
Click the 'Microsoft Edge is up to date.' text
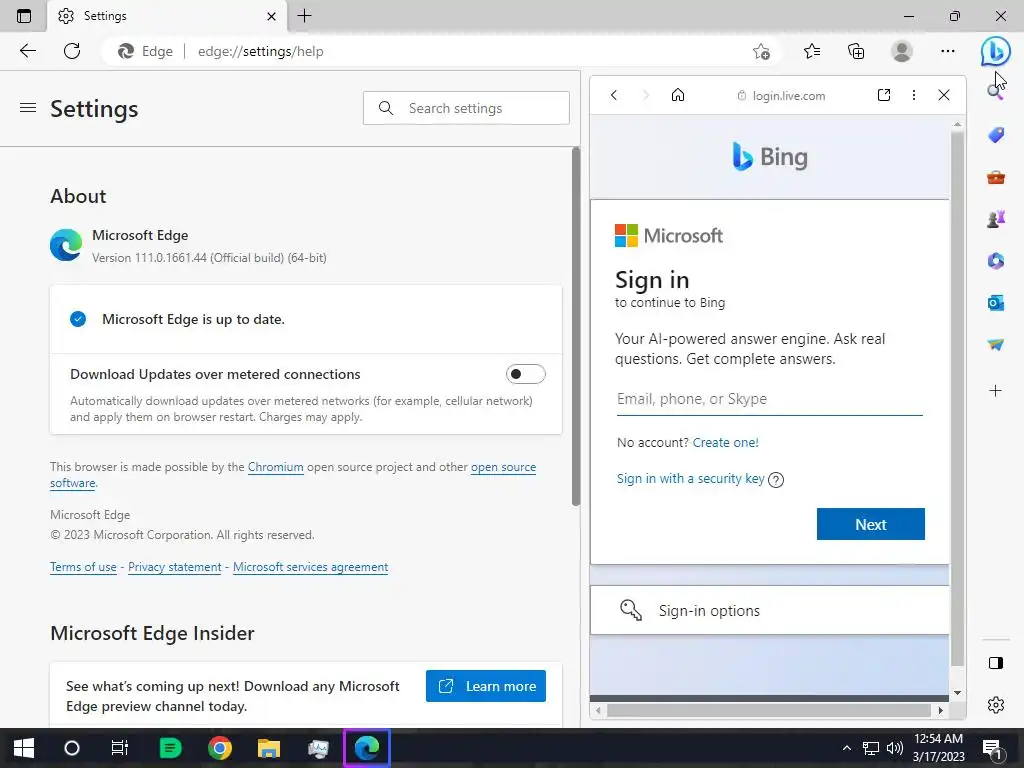193,319
